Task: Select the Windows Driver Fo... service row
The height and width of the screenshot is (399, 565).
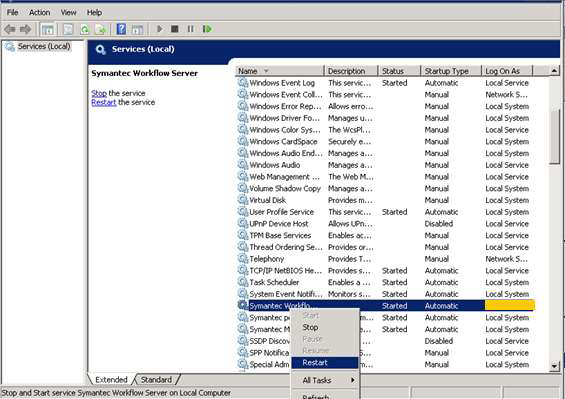Action: (386, 118)
